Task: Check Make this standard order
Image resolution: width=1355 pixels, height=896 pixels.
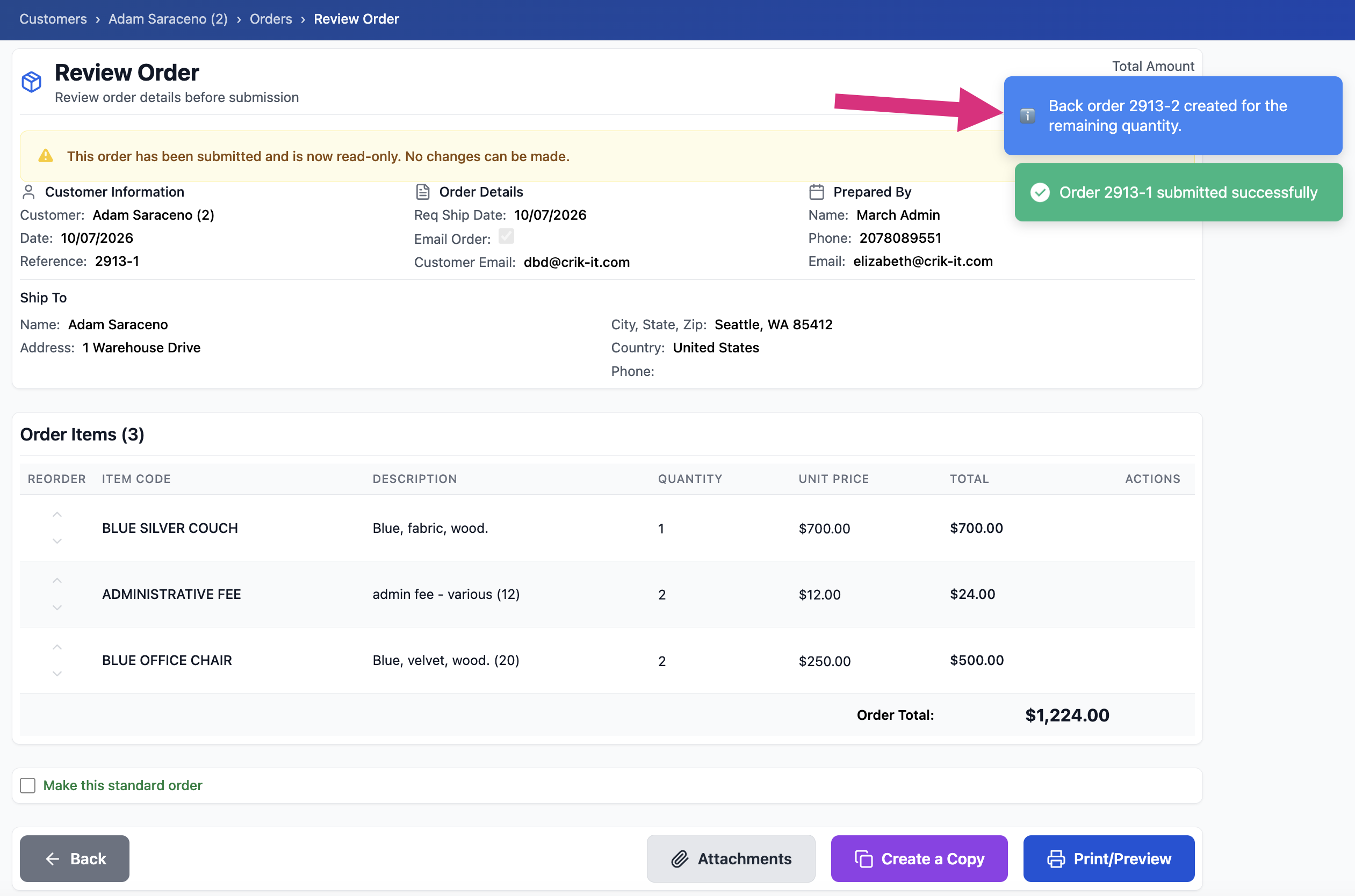Action: 27,786
